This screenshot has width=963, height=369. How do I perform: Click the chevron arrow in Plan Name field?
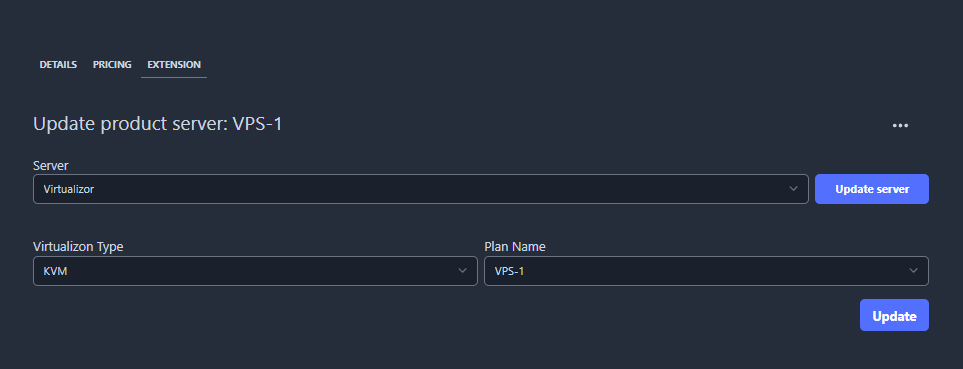(x=913, y=271)
